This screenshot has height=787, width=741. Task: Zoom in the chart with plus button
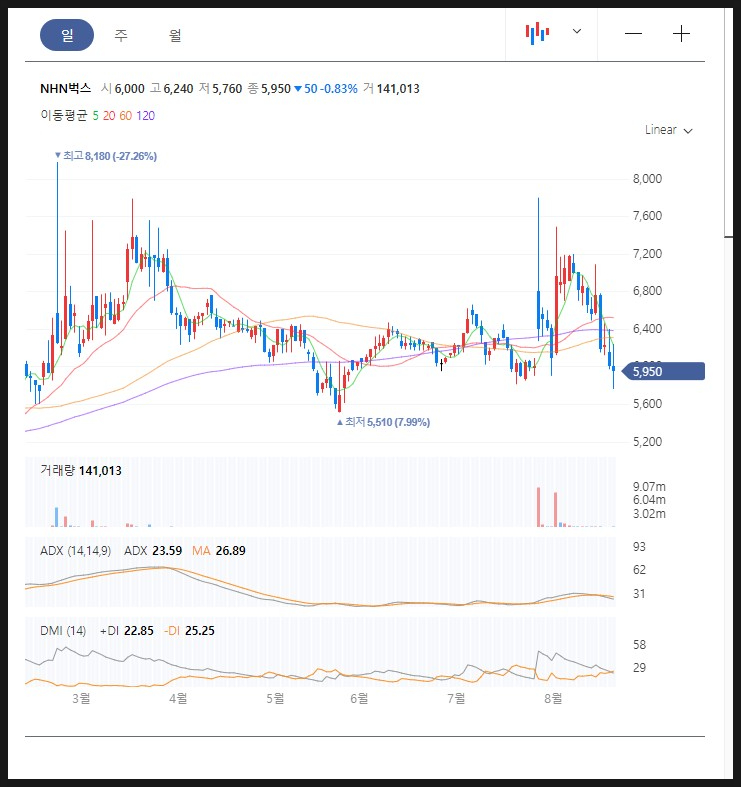click(x=681, y=34)
